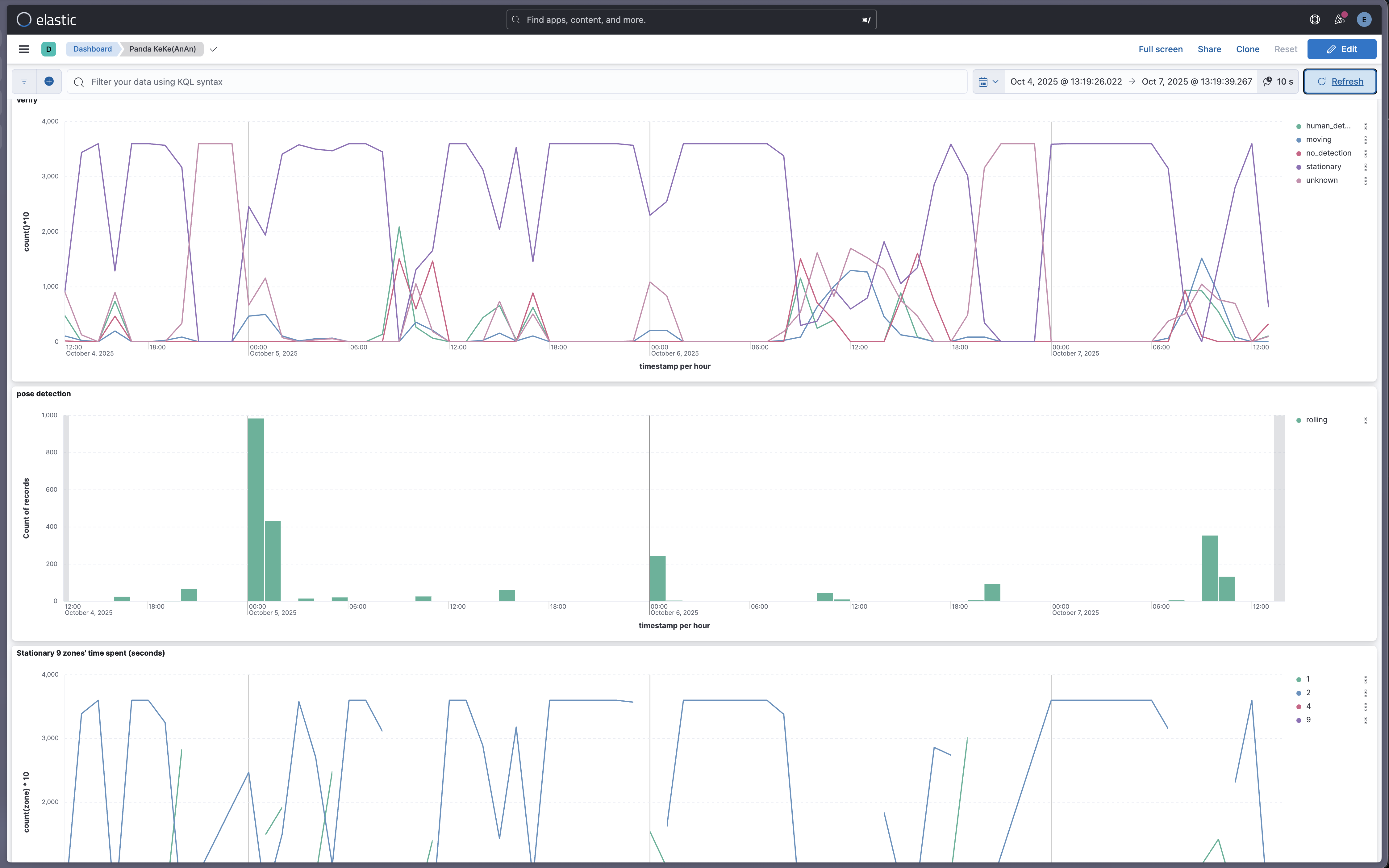Click the green D space avatar
The width and height of the screenshot is (1389, 868).
click(49, 49)
